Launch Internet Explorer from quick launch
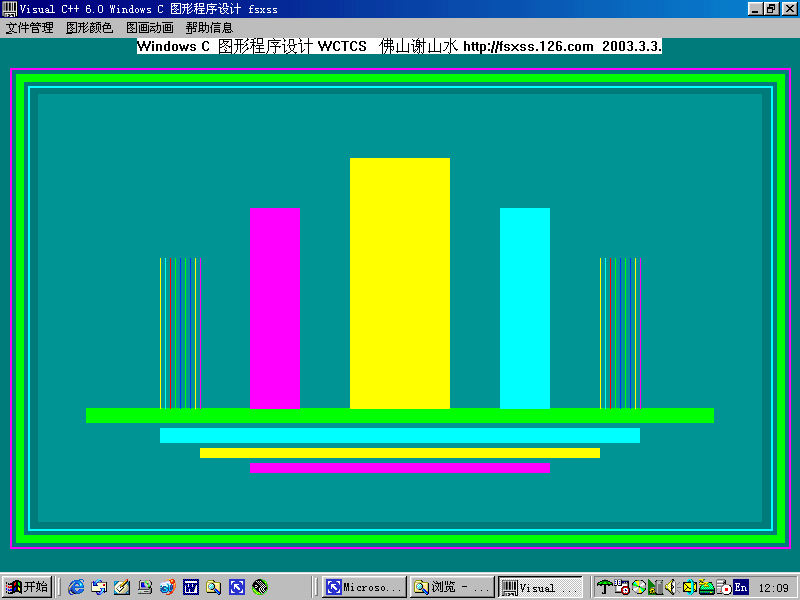The image size is (800, 600). [77, 587]
